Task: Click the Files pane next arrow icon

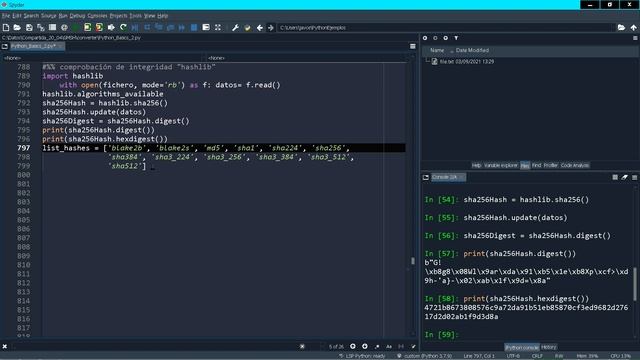Action: pos(435,38)
